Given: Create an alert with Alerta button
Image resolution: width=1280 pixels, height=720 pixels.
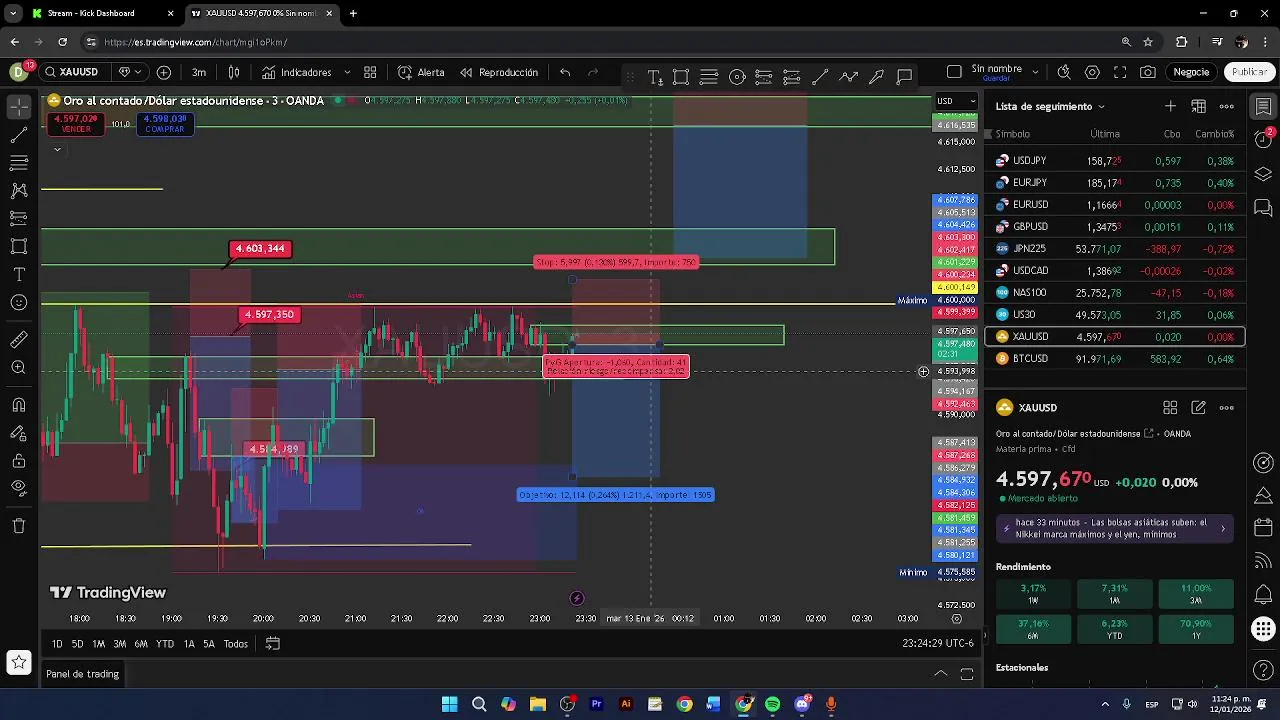Looking at the screenshot, I should coord(421,72).
